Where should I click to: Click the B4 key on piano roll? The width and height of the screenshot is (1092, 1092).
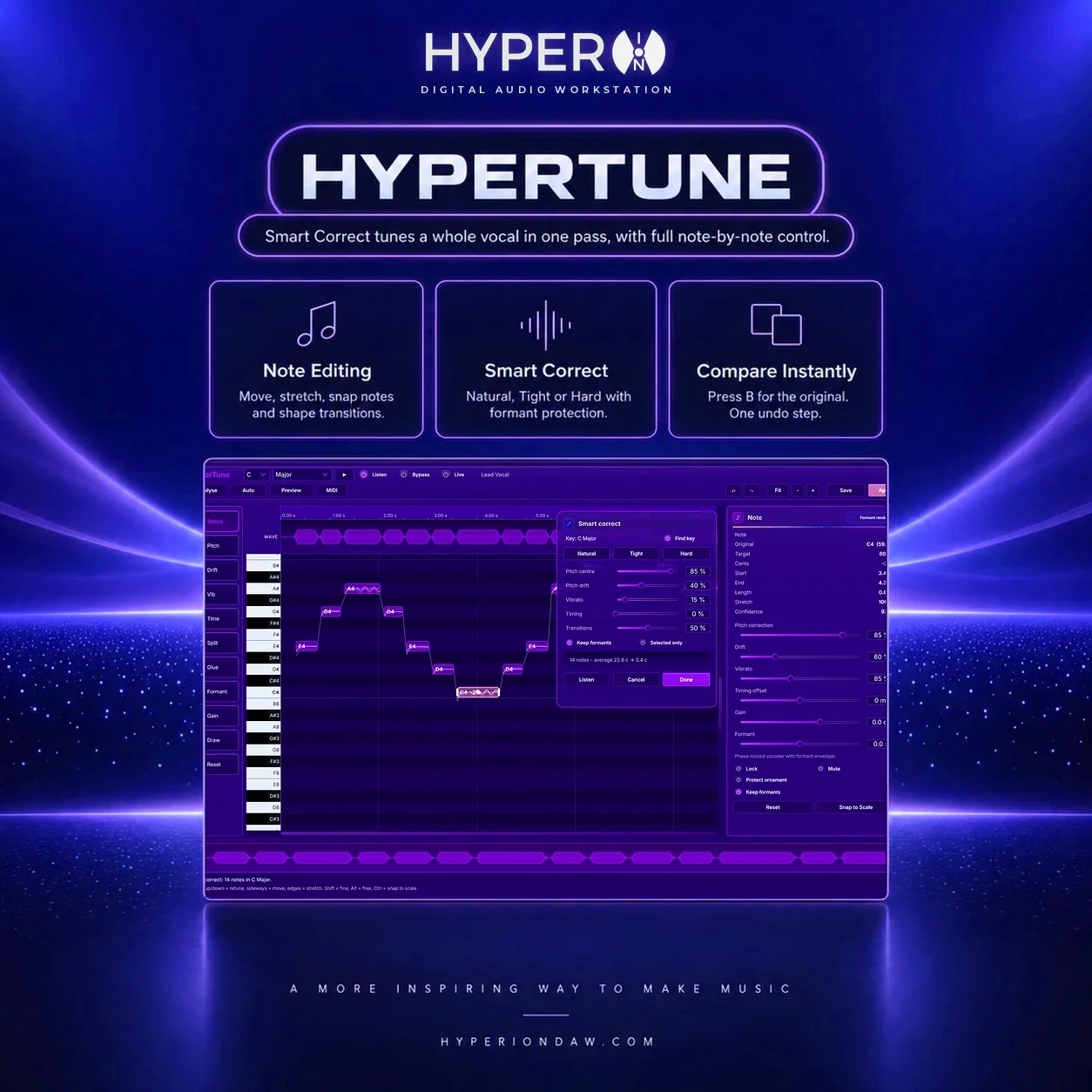point(263,565)
